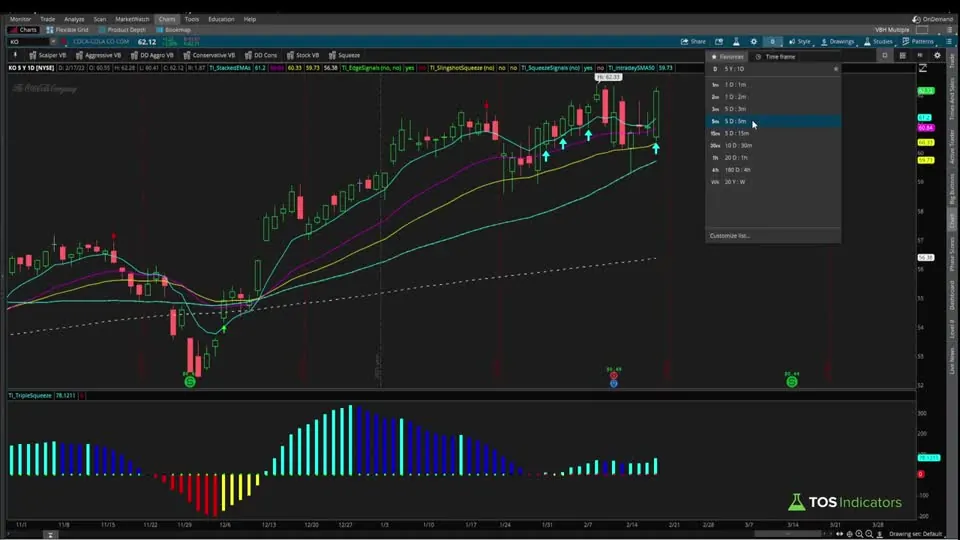Open the Bookmap sub-tab

click(x=173, y=29)
